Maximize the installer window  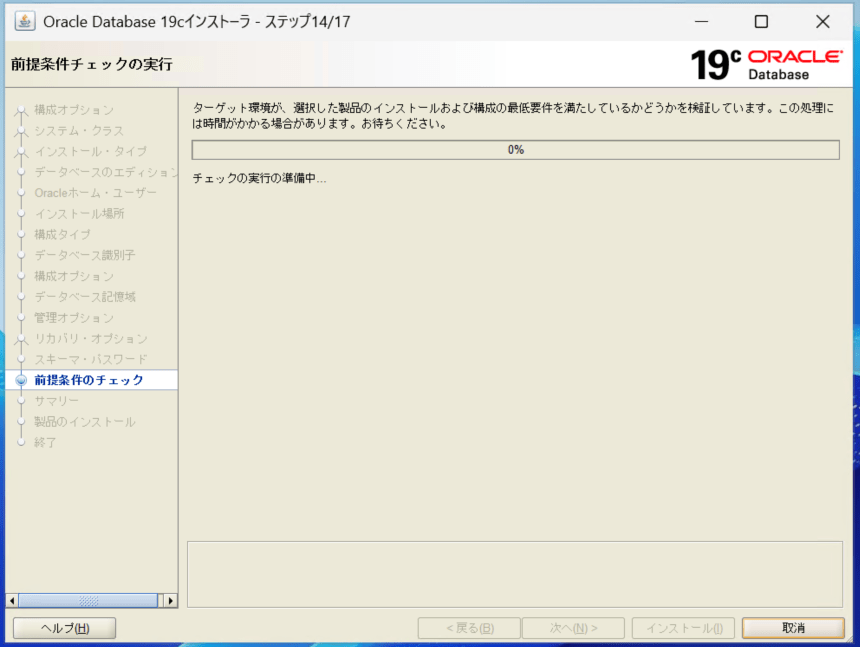761,21
